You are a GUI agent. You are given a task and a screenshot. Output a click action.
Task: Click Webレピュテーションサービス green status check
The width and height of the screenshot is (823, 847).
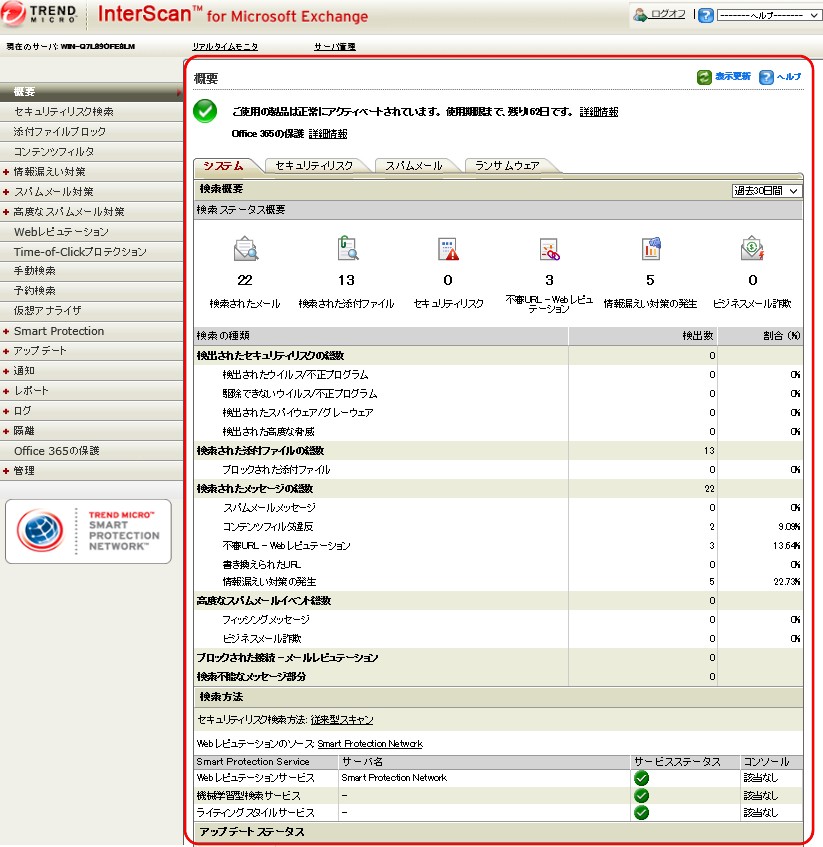coord(640,777)
